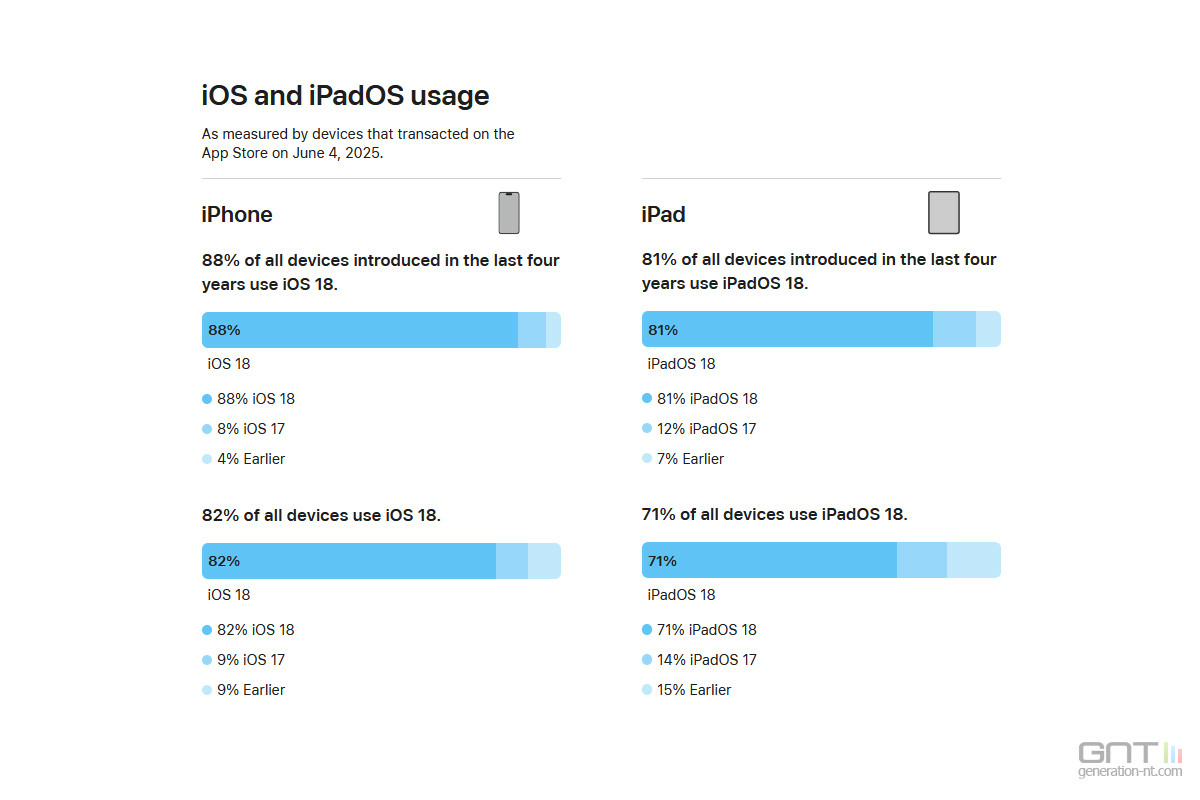
Task: Click the 9% iOS 17 legend label
Action: coord(251,660)
